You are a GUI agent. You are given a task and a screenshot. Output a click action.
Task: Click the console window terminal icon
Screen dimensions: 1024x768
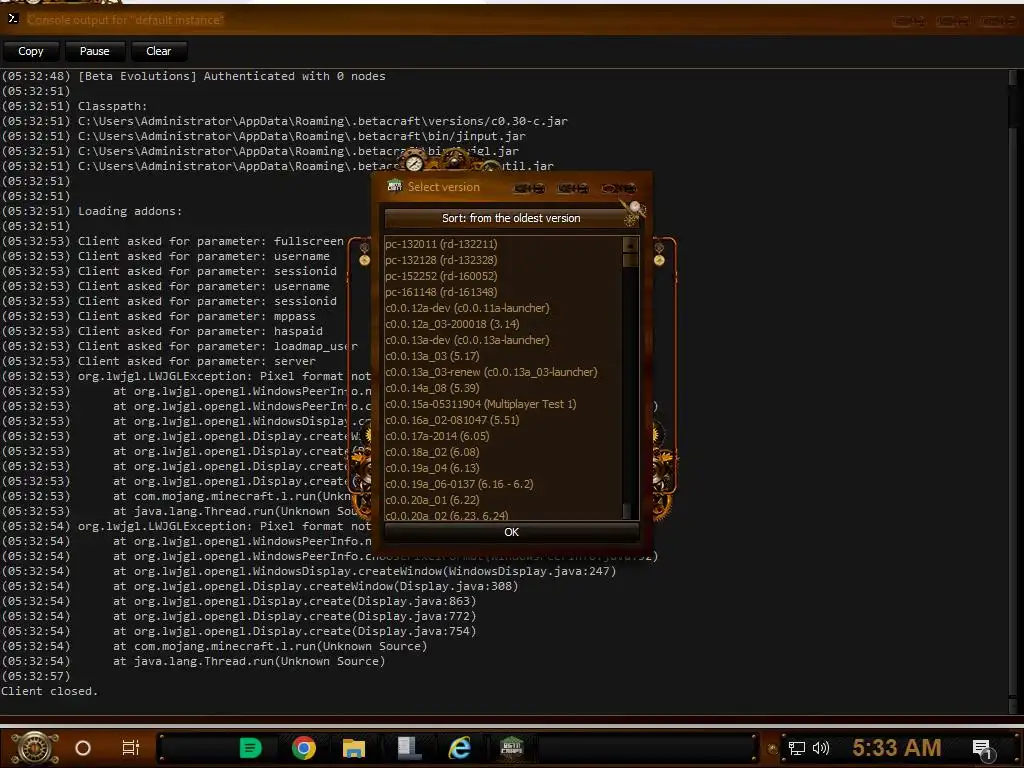[x=13, y=18]
